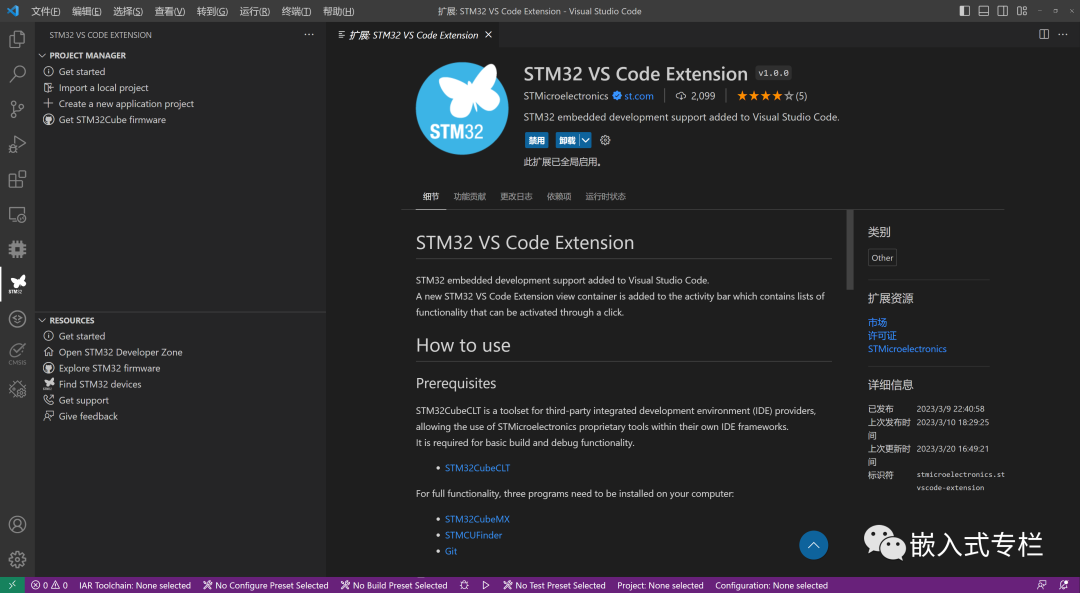Open the STMCUFinder link
Viewport: 1080px width, 593px height.
(473, 535)
